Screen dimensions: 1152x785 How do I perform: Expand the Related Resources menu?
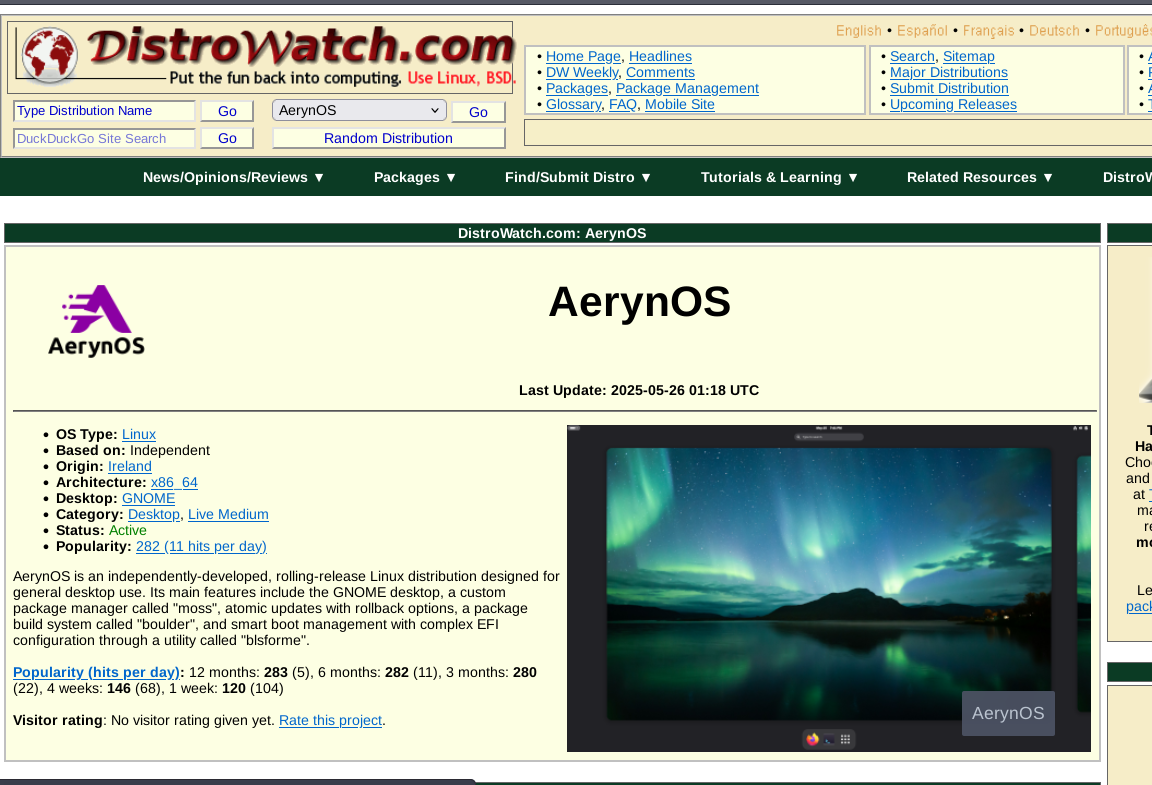[x=980, y=177]
